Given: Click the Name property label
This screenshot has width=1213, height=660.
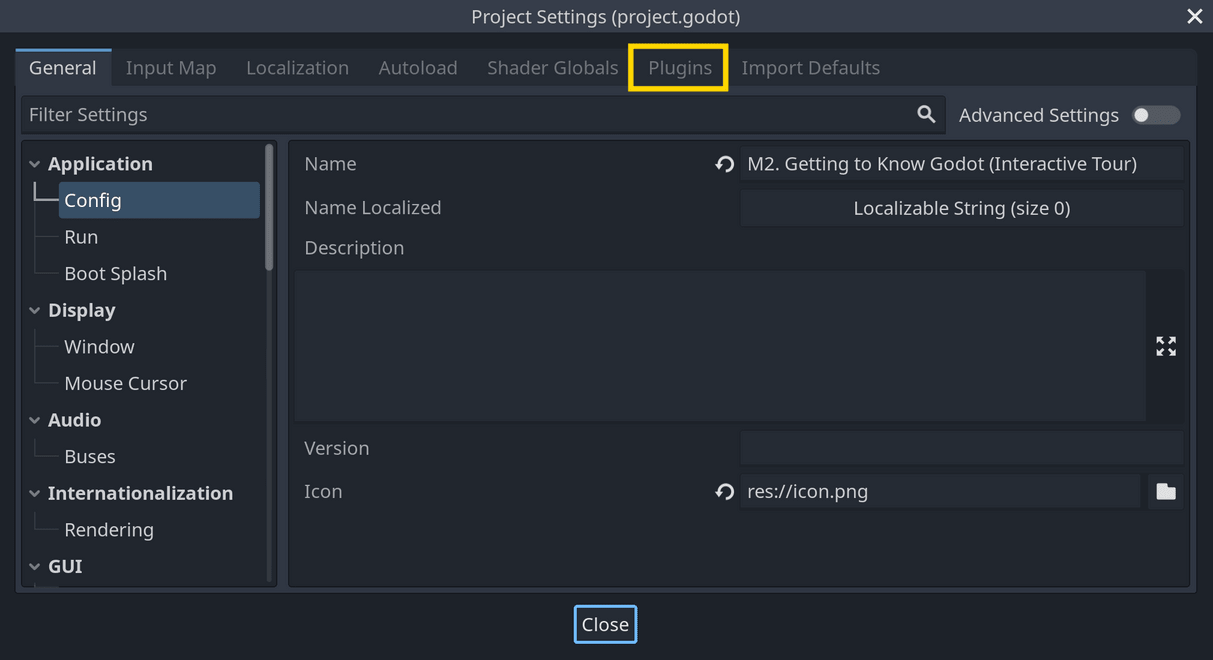Looking at the screenshot, I should click(330, 164).
